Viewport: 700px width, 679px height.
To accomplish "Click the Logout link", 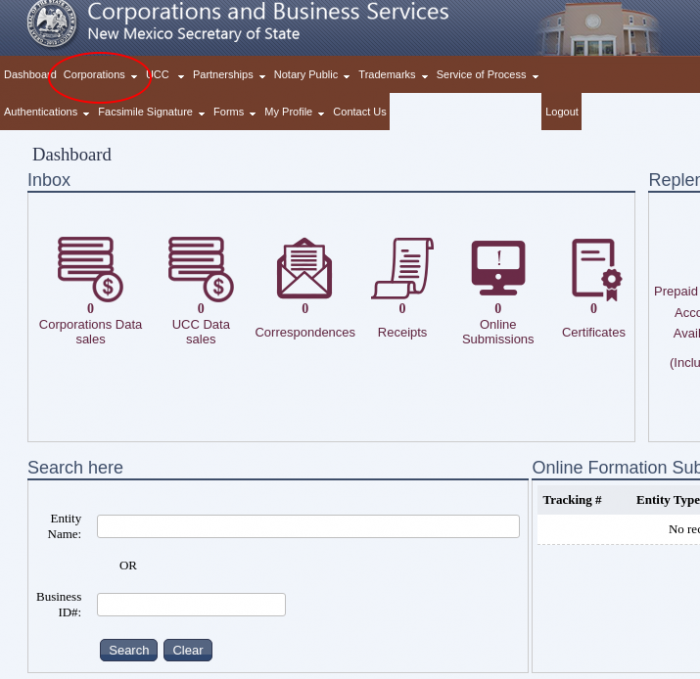I will point(562,112).
